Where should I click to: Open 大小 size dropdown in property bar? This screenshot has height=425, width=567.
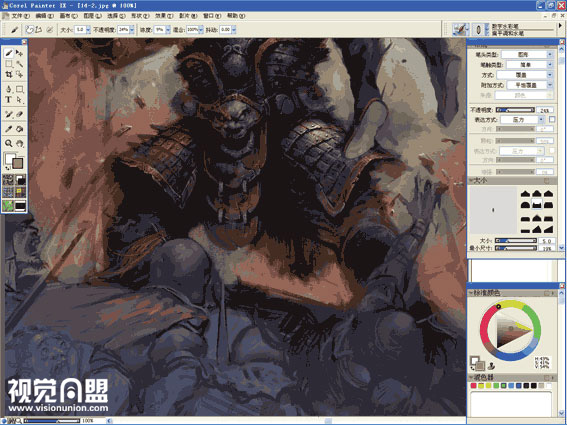88,30
